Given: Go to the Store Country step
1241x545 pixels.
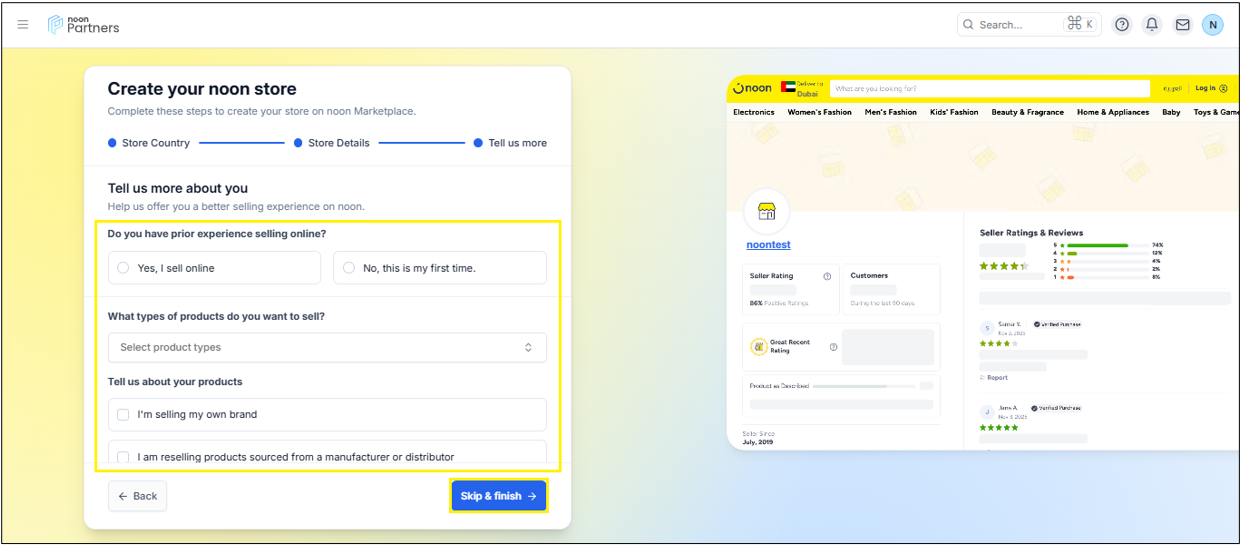Looking at the screenshot, I should pyautogui.click(x=148, y=143).
